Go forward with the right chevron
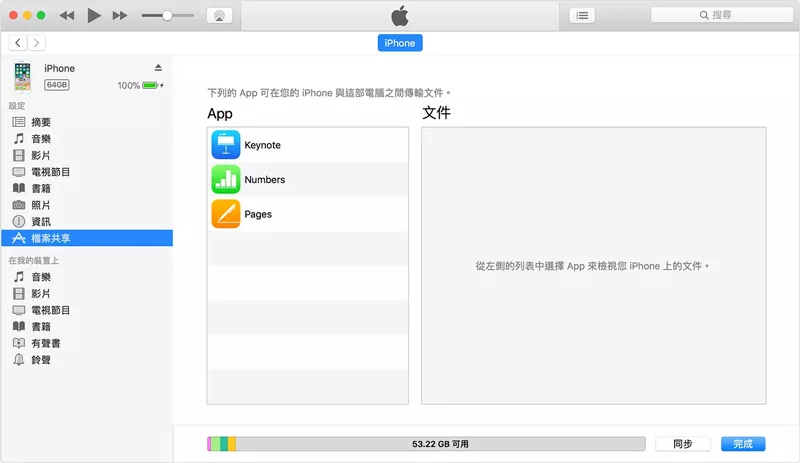Image resolution: width=800 pixels, height=463 pixels. (37, 43)
